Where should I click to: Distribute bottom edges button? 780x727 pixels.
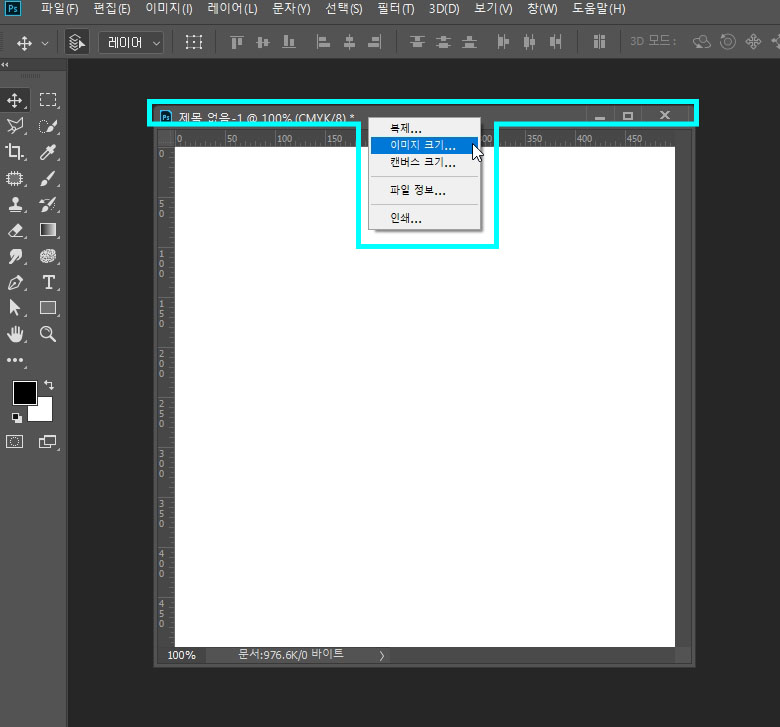tap(469, 42)
